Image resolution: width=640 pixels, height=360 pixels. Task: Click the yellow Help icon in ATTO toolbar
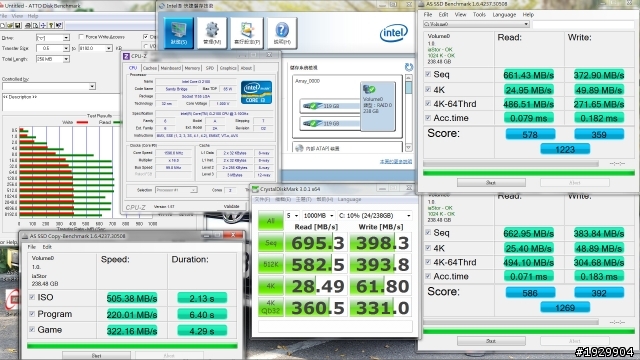(51, 25)
